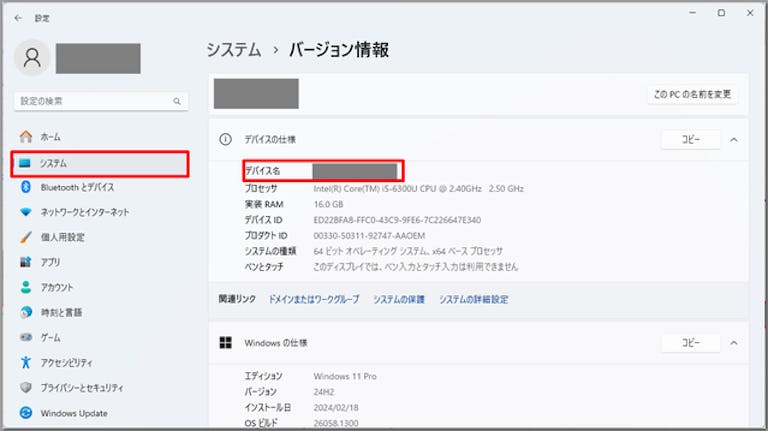Click この PC の名前を変更 button
This screenshot has height=431, width=768.
692,94
